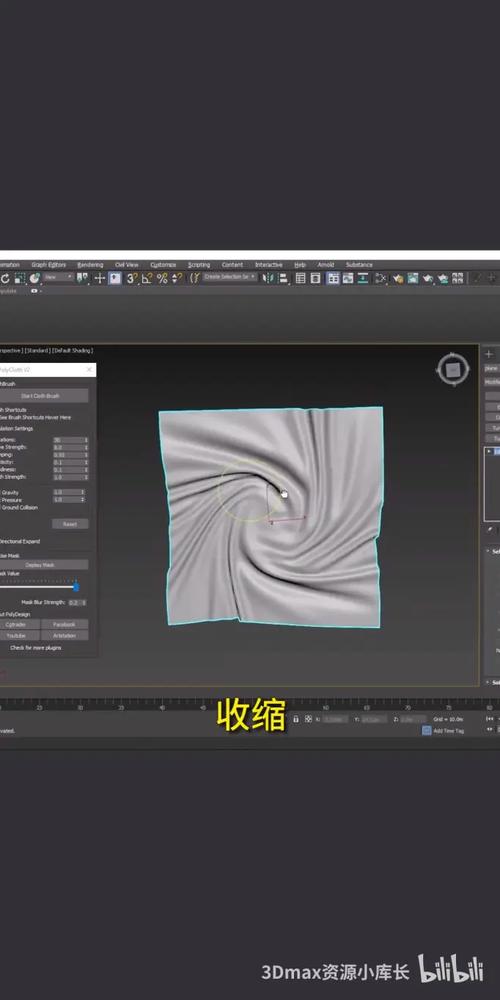Select the Scale tool in the toolbar

(20, 278)
